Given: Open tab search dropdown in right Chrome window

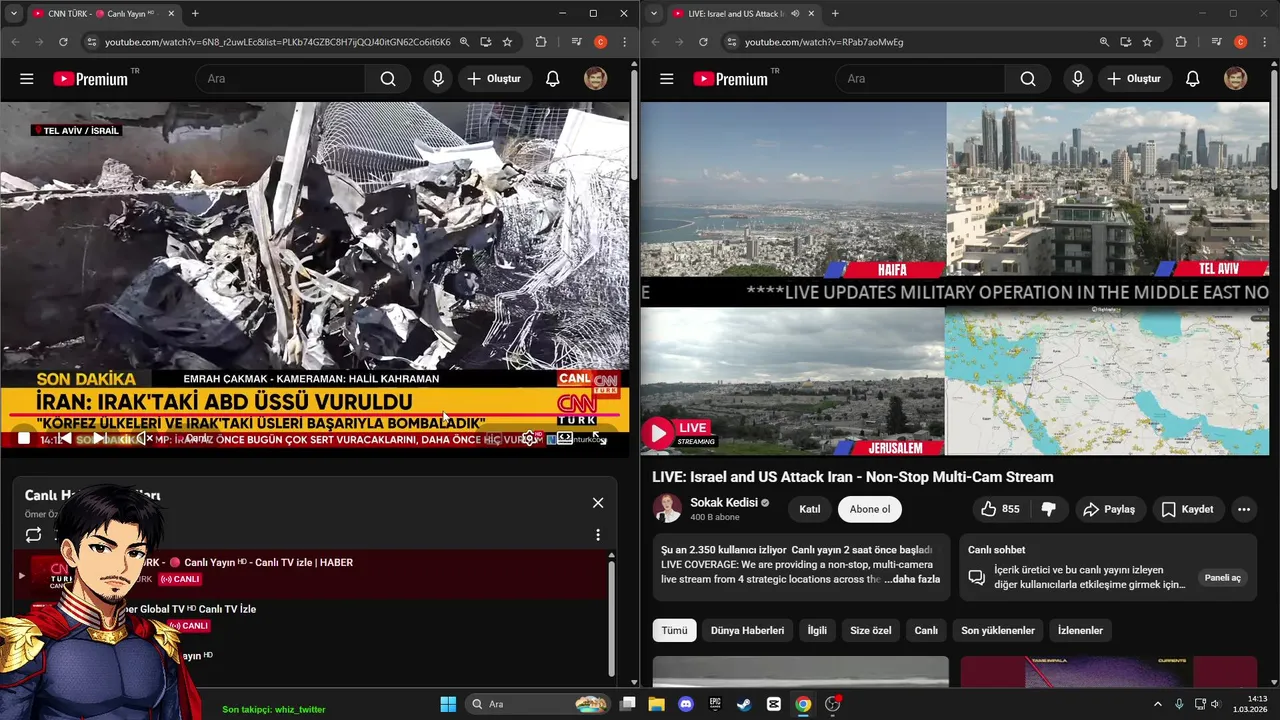Looking at the screenshot, I should click(x=653, y=14).
